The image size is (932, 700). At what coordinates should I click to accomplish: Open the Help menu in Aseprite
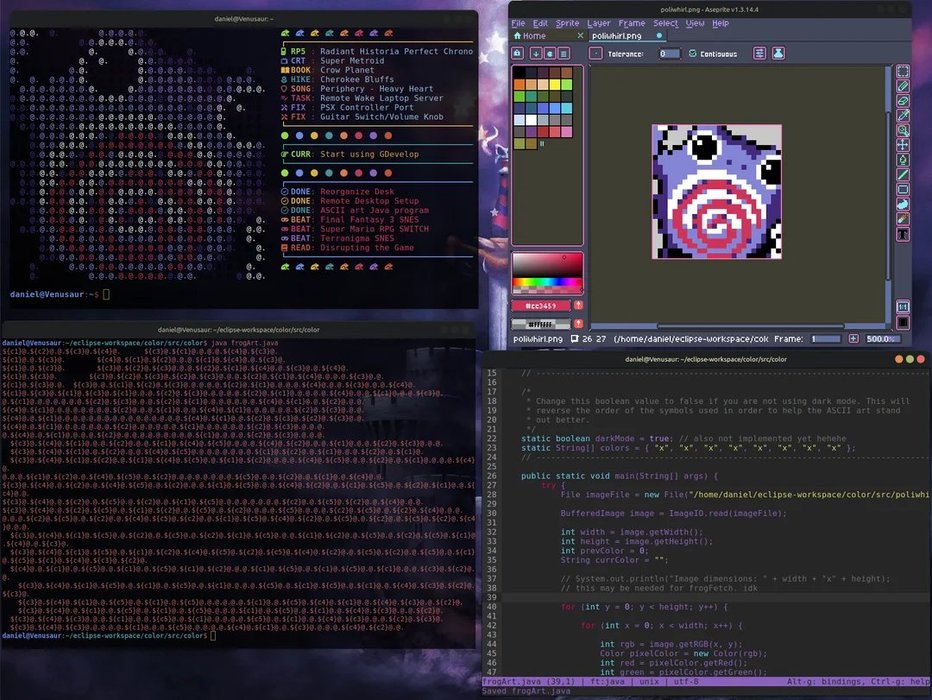coord(720,23)
